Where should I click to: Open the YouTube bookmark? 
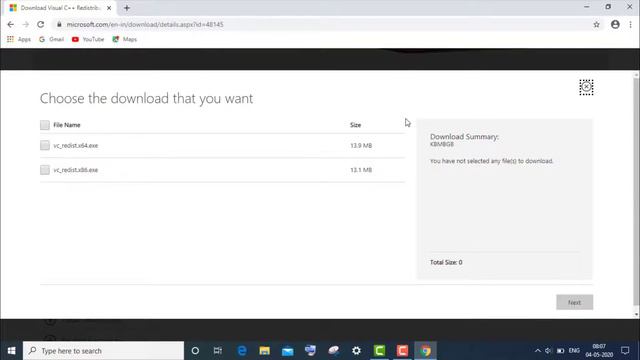(x=88, y=39)
